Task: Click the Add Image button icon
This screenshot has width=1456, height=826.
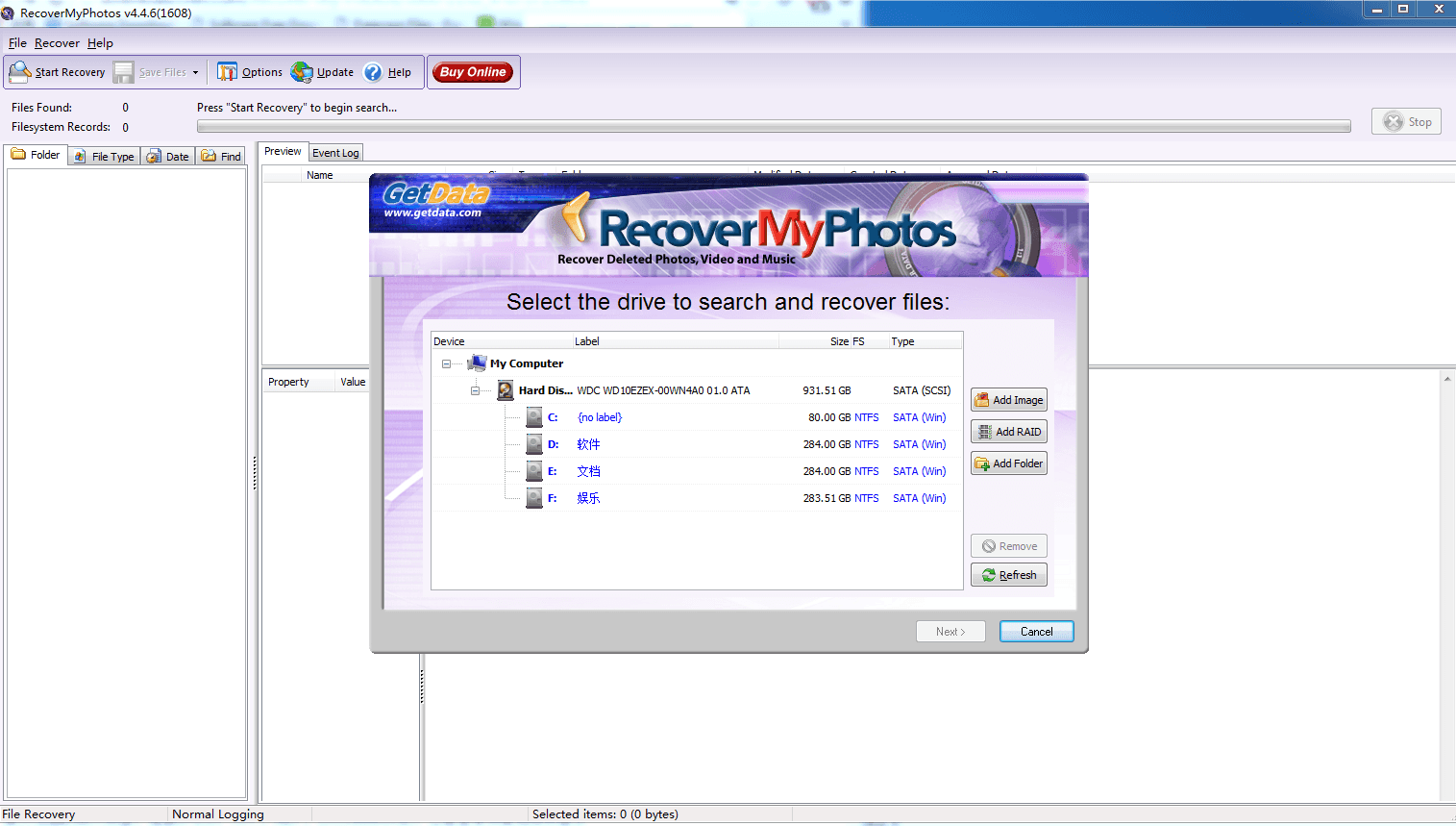Action: tap(982, 399)
